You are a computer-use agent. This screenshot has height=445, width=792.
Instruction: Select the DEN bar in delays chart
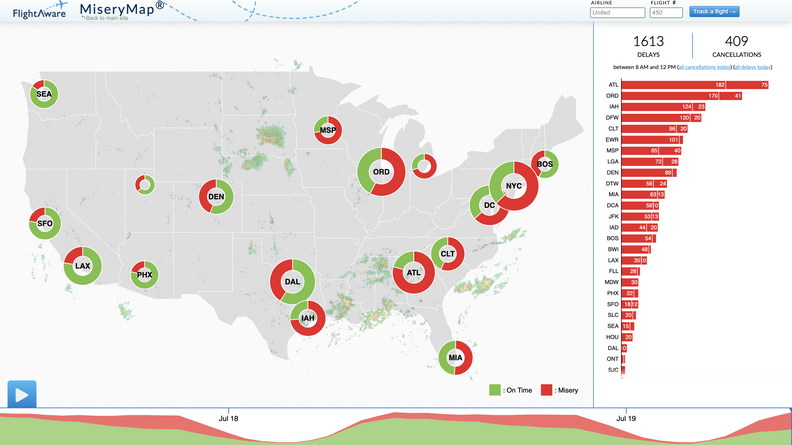(649, 173)
